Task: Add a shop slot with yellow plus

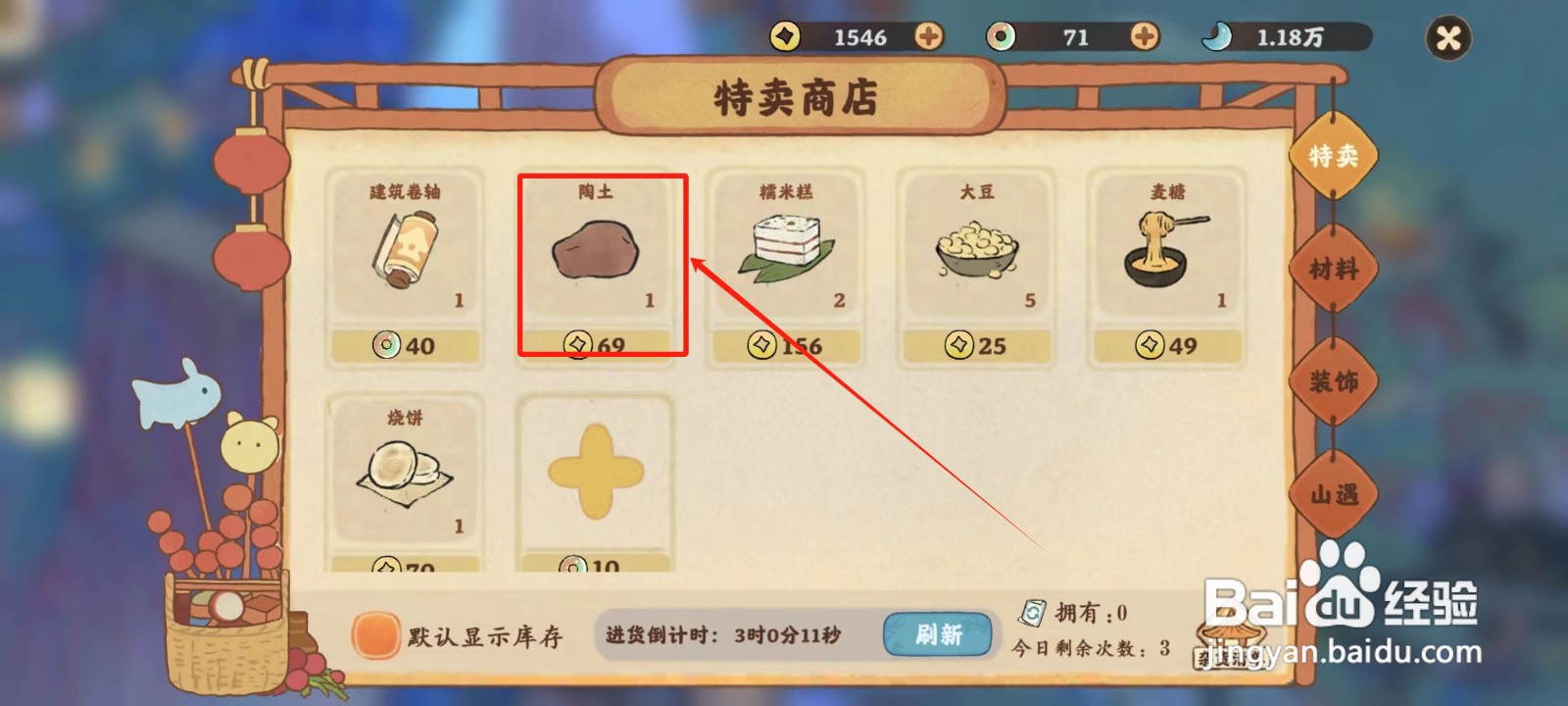Action: tap(595, 472)
